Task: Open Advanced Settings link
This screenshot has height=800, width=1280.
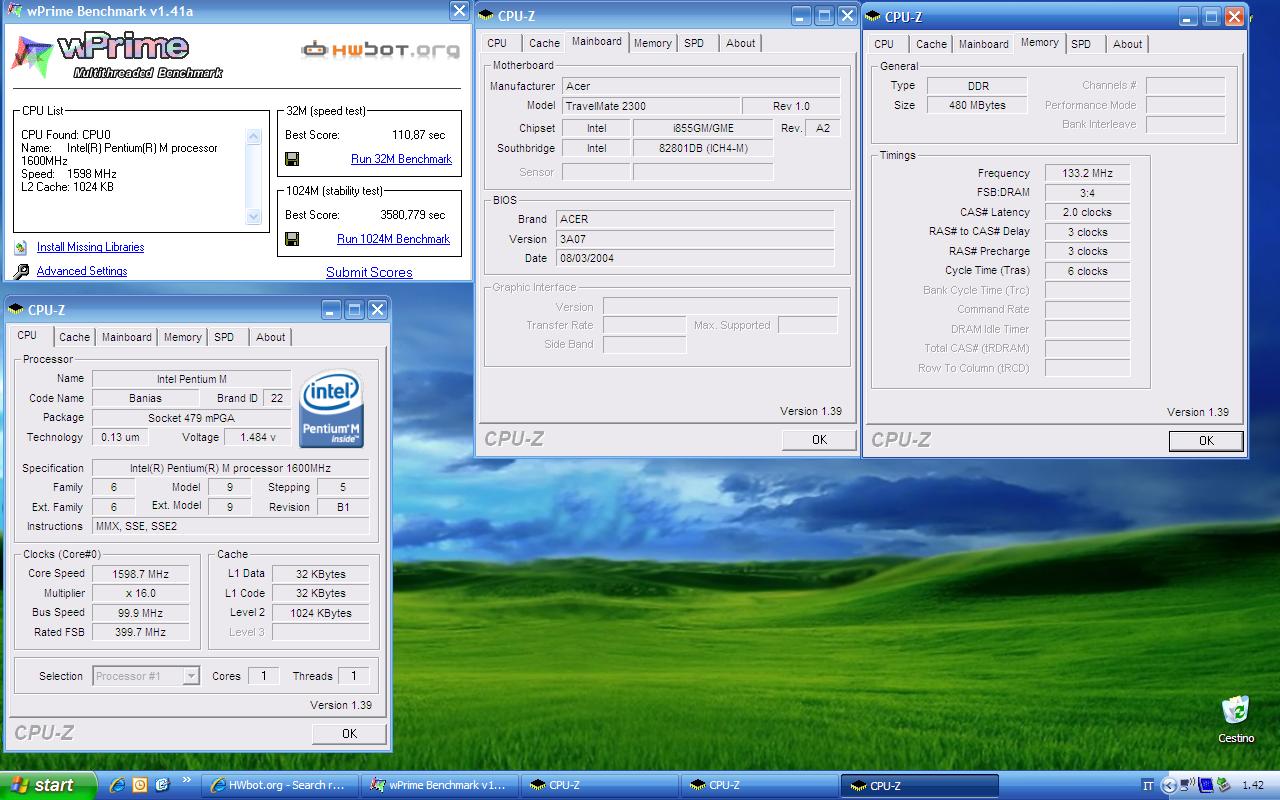Action: point(82,271)
